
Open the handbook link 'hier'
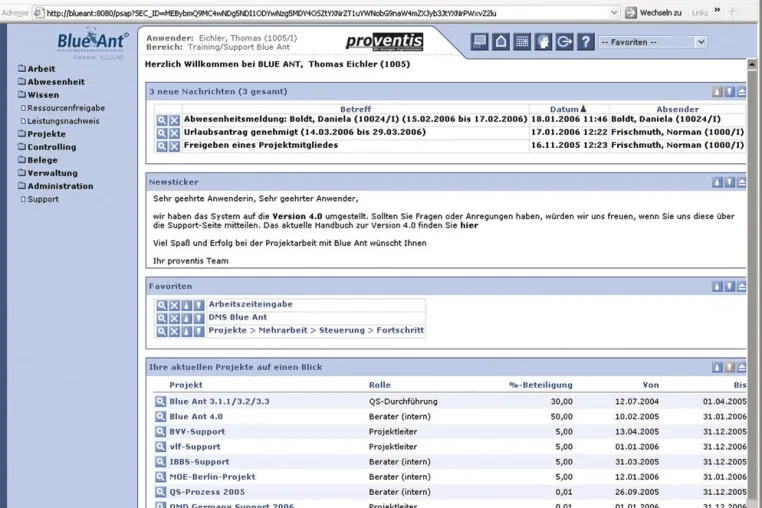469,226
